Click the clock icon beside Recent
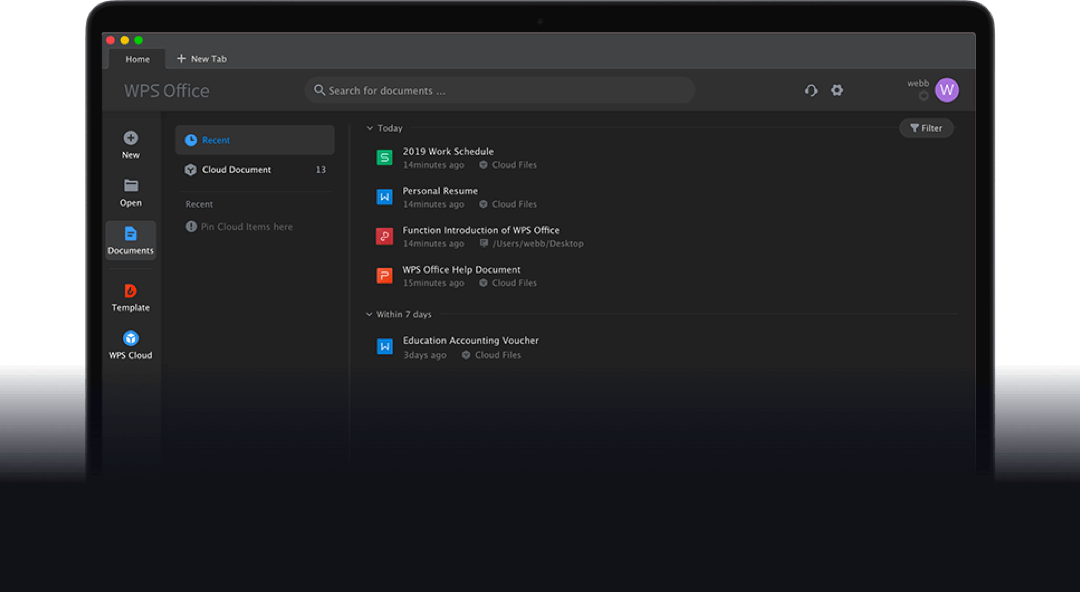The image size is (1080, 592). point(191,140)
